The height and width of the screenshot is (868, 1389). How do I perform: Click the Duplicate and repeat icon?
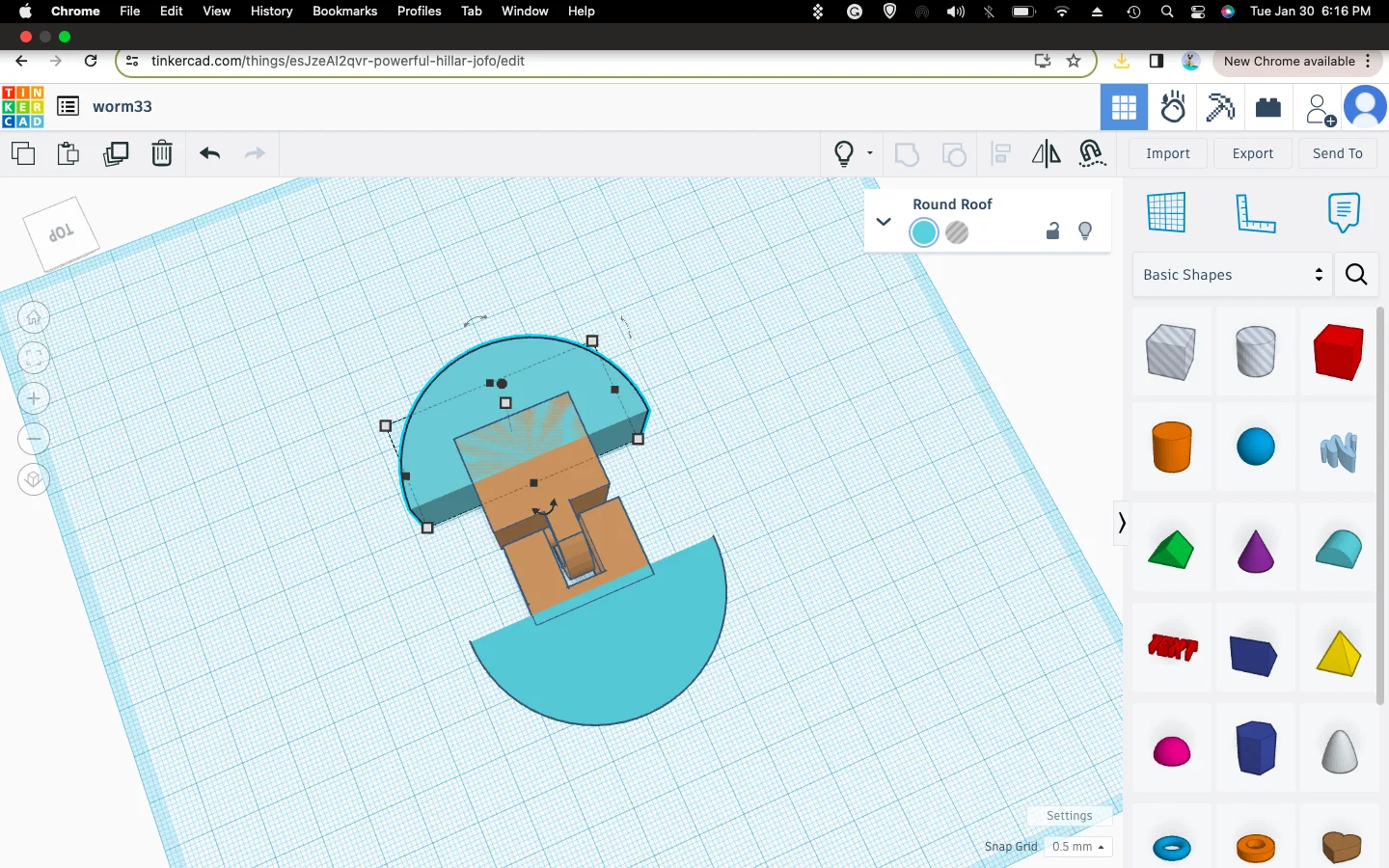[116, 153]
